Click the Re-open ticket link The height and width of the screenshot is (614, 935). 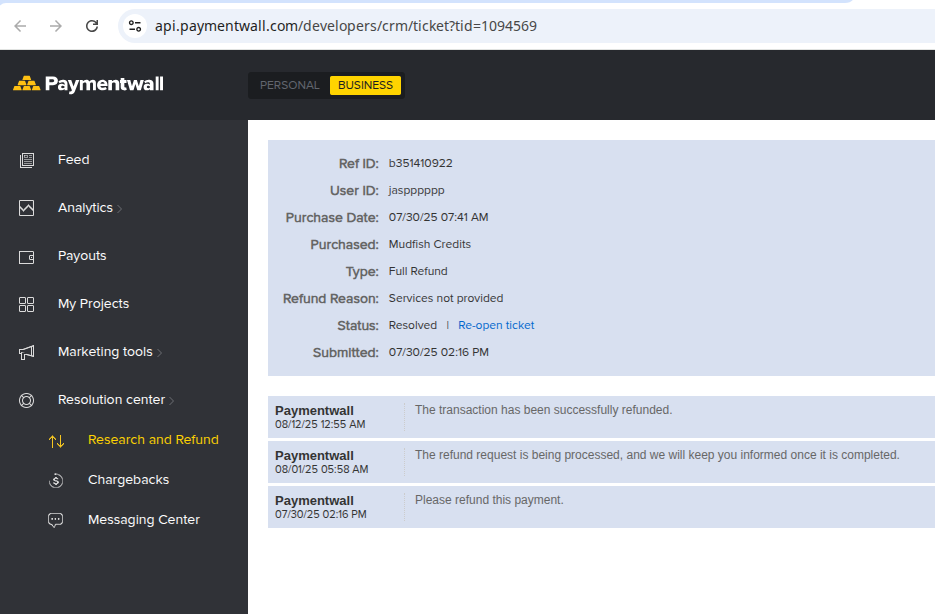point(496,325)
